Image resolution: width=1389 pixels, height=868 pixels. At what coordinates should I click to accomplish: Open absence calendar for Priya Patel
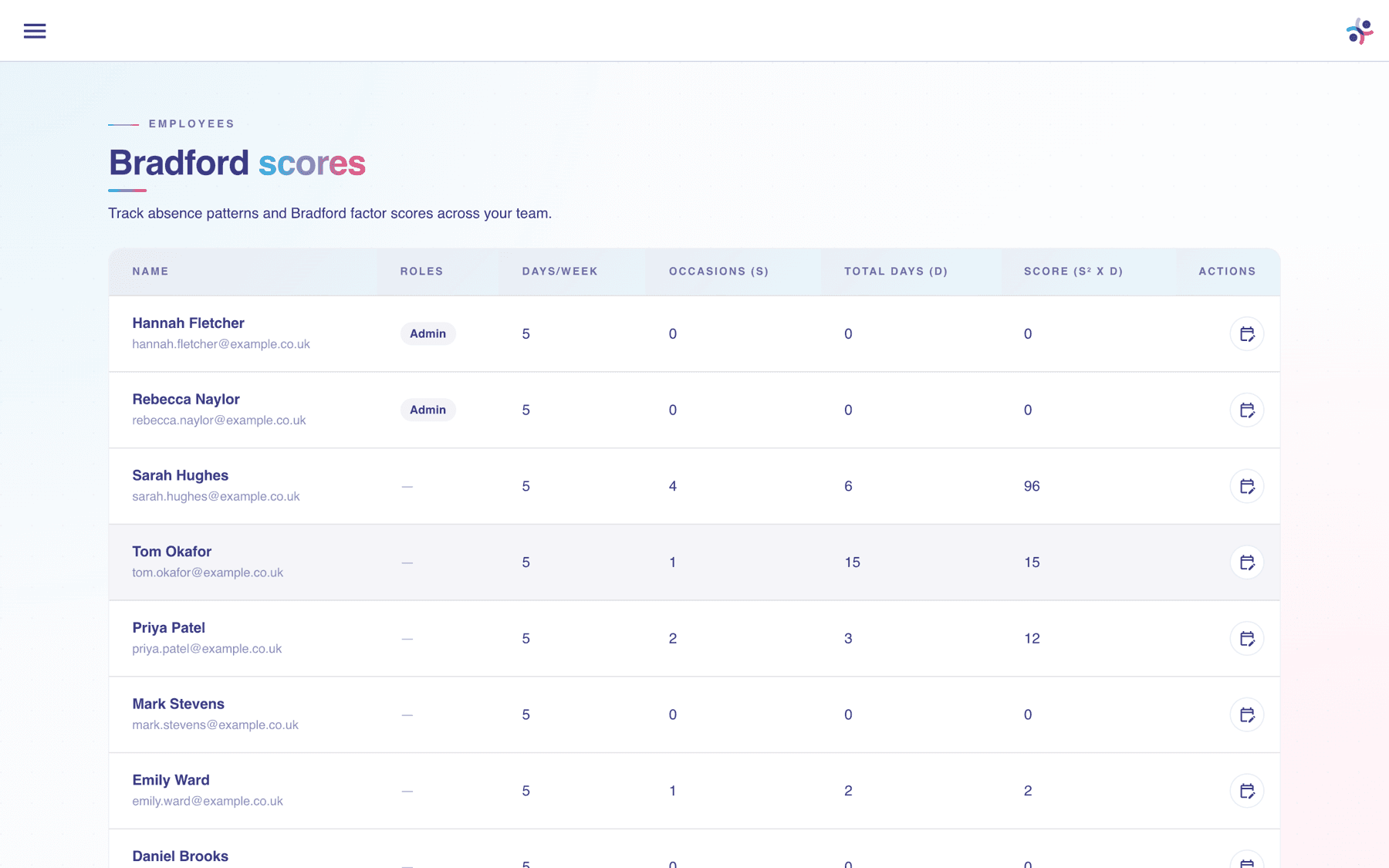click(x=1247, y=639)
